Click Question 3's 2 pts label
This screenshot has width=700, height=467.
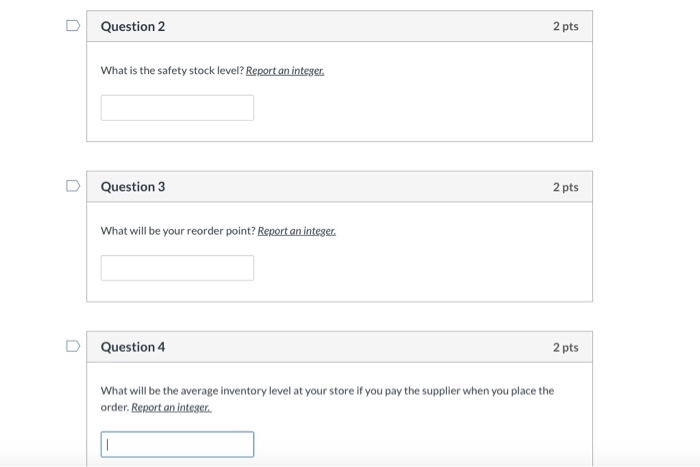pos(565,187)
